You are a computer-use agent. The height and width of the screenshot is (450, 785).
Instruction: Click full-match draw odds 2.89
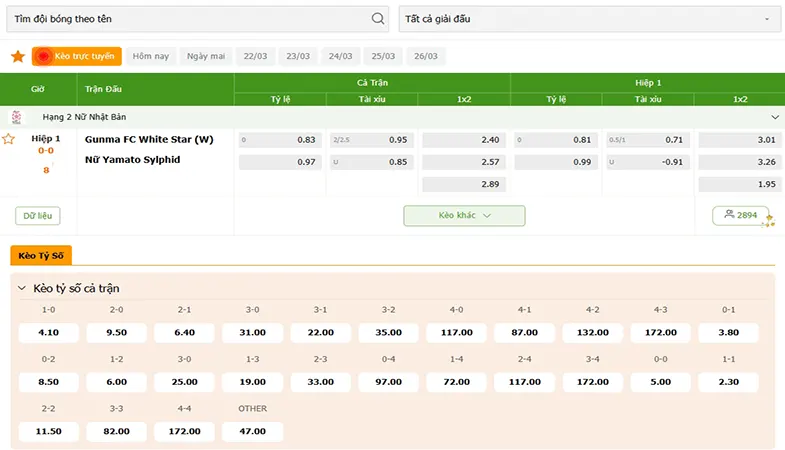click(x=464, y=184)
